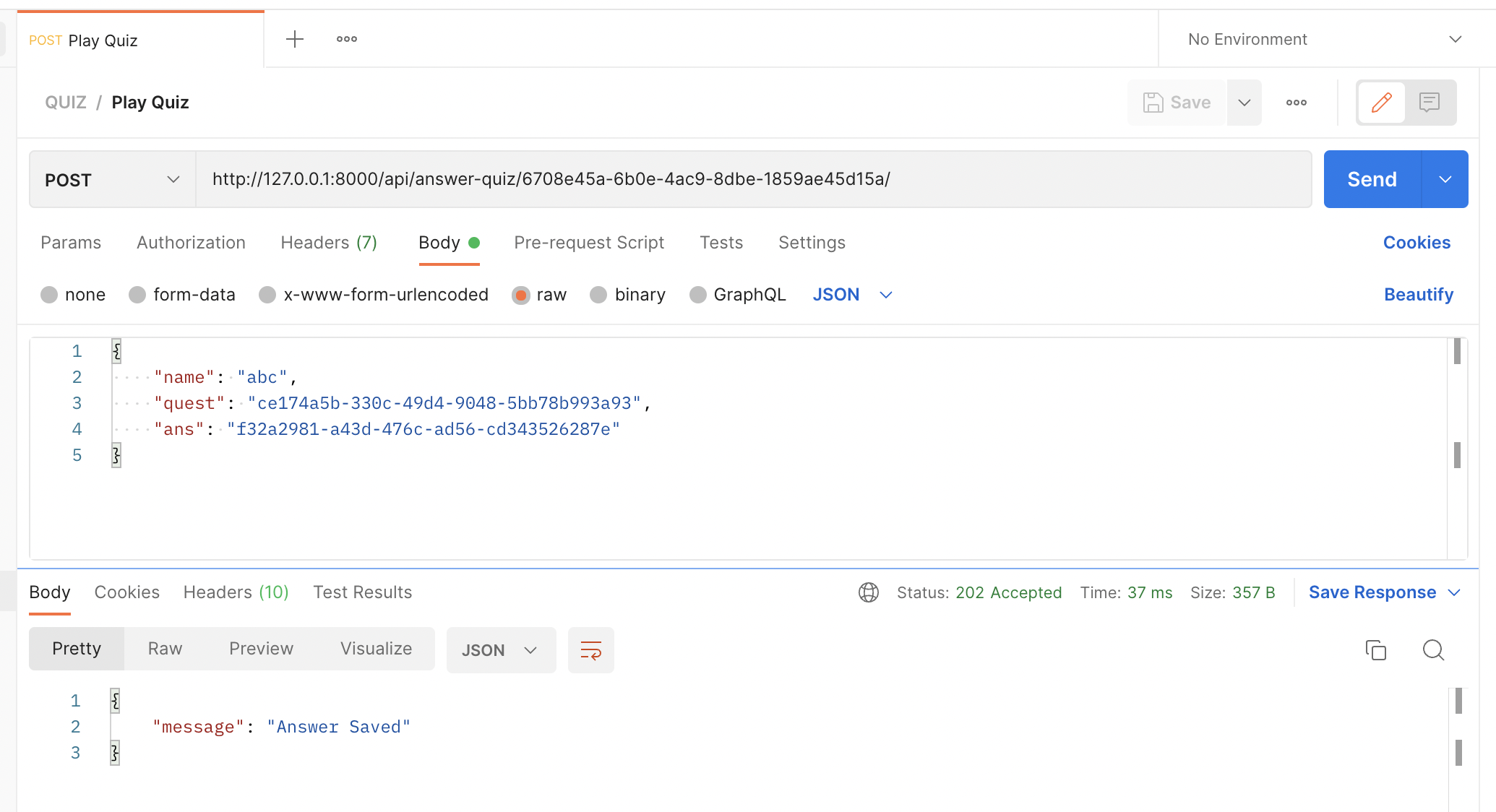Click inside the request URL field
Image resolution: width=1496 pixels, height=812 pixels.
[752, 179]
